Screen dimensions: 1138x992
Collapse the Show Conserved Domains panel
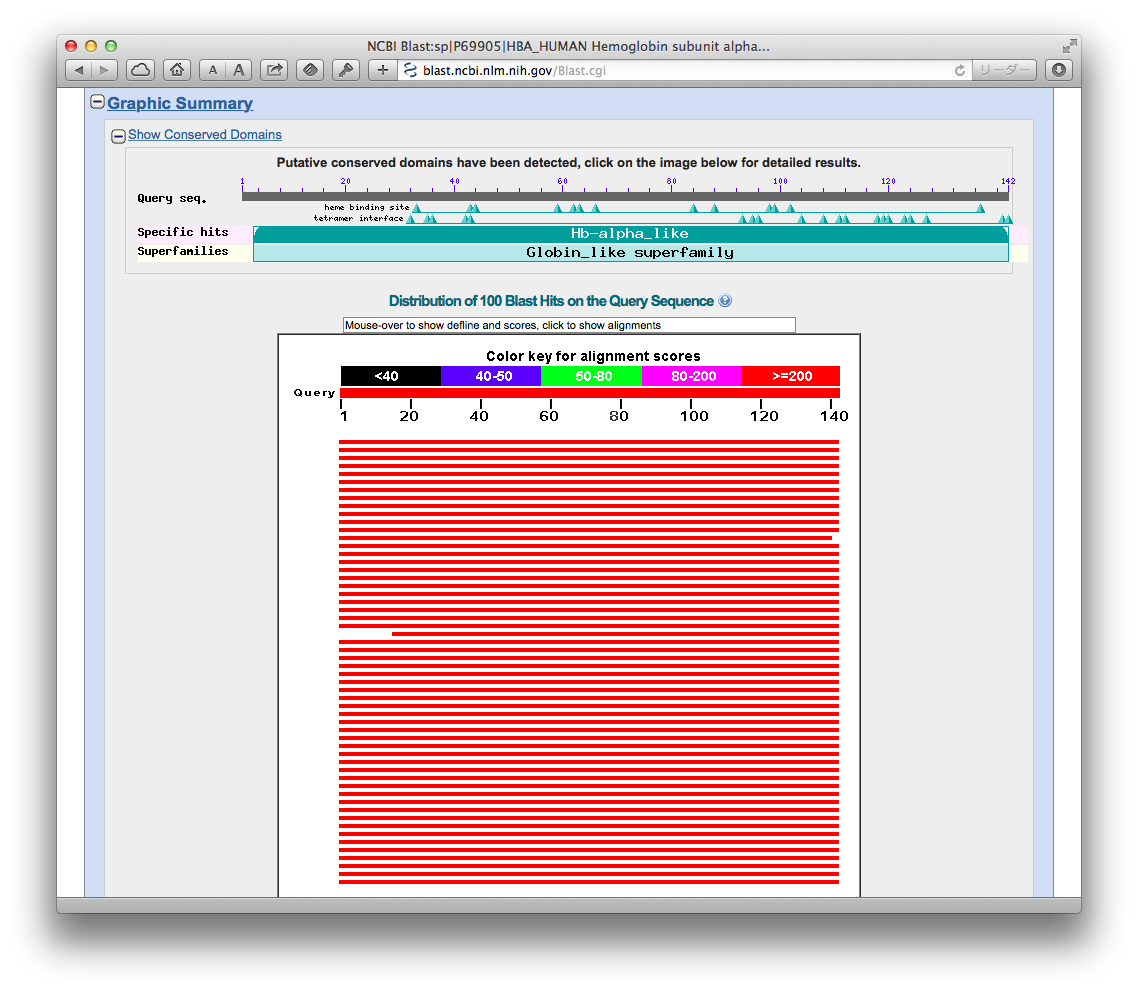118,135
